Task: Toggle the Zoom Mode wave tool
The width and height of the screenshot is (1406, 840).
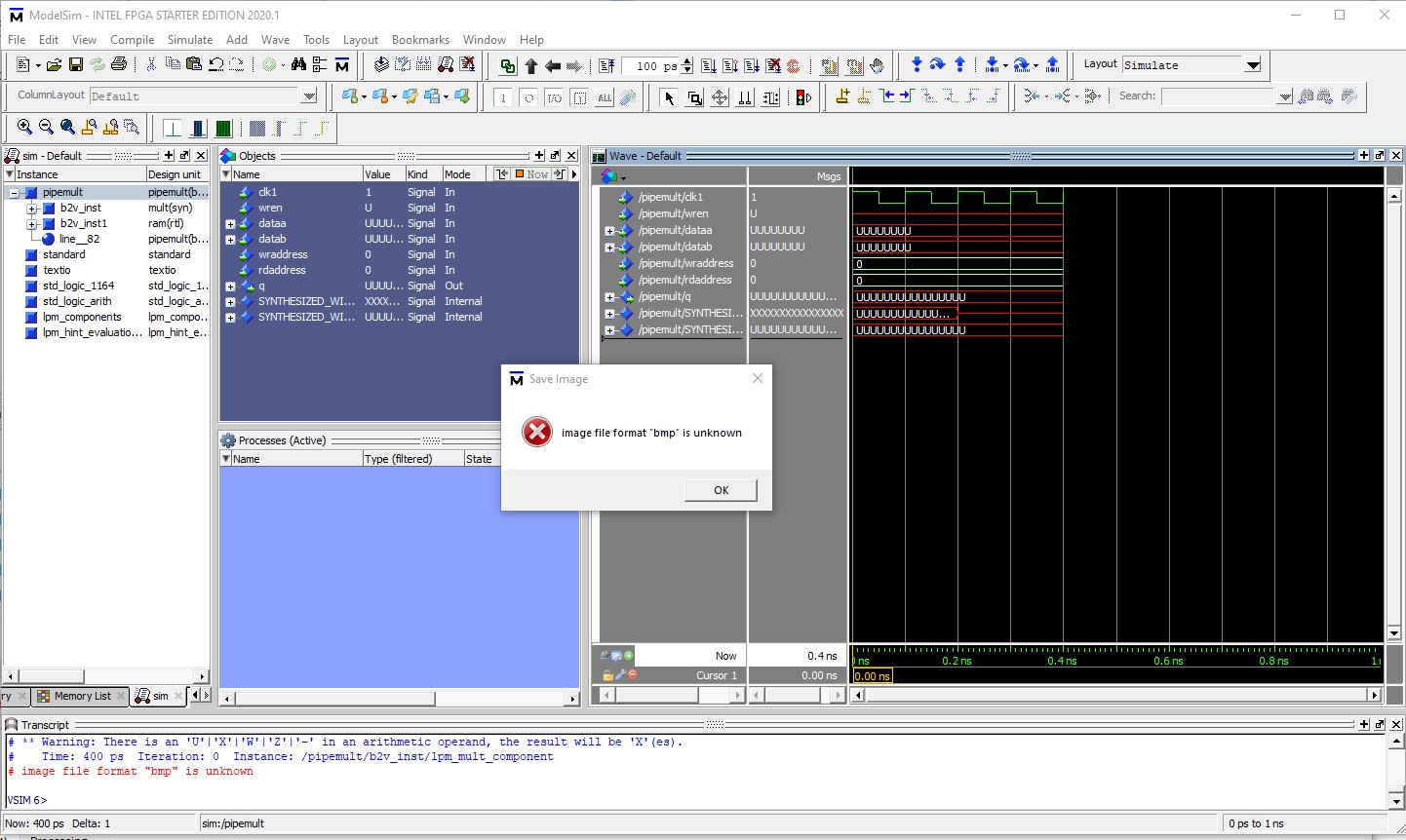Action: pos(694,97)
